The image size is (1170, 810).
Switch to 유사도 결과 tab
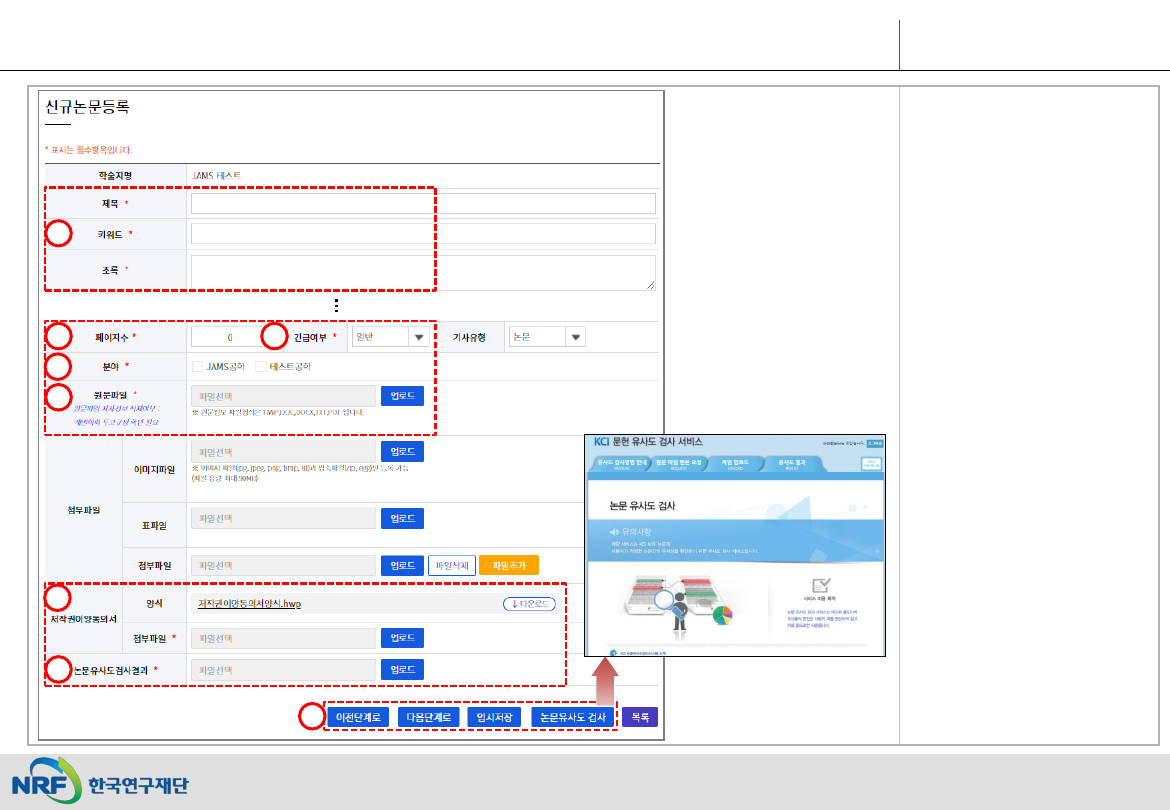(x=791, y=464)
